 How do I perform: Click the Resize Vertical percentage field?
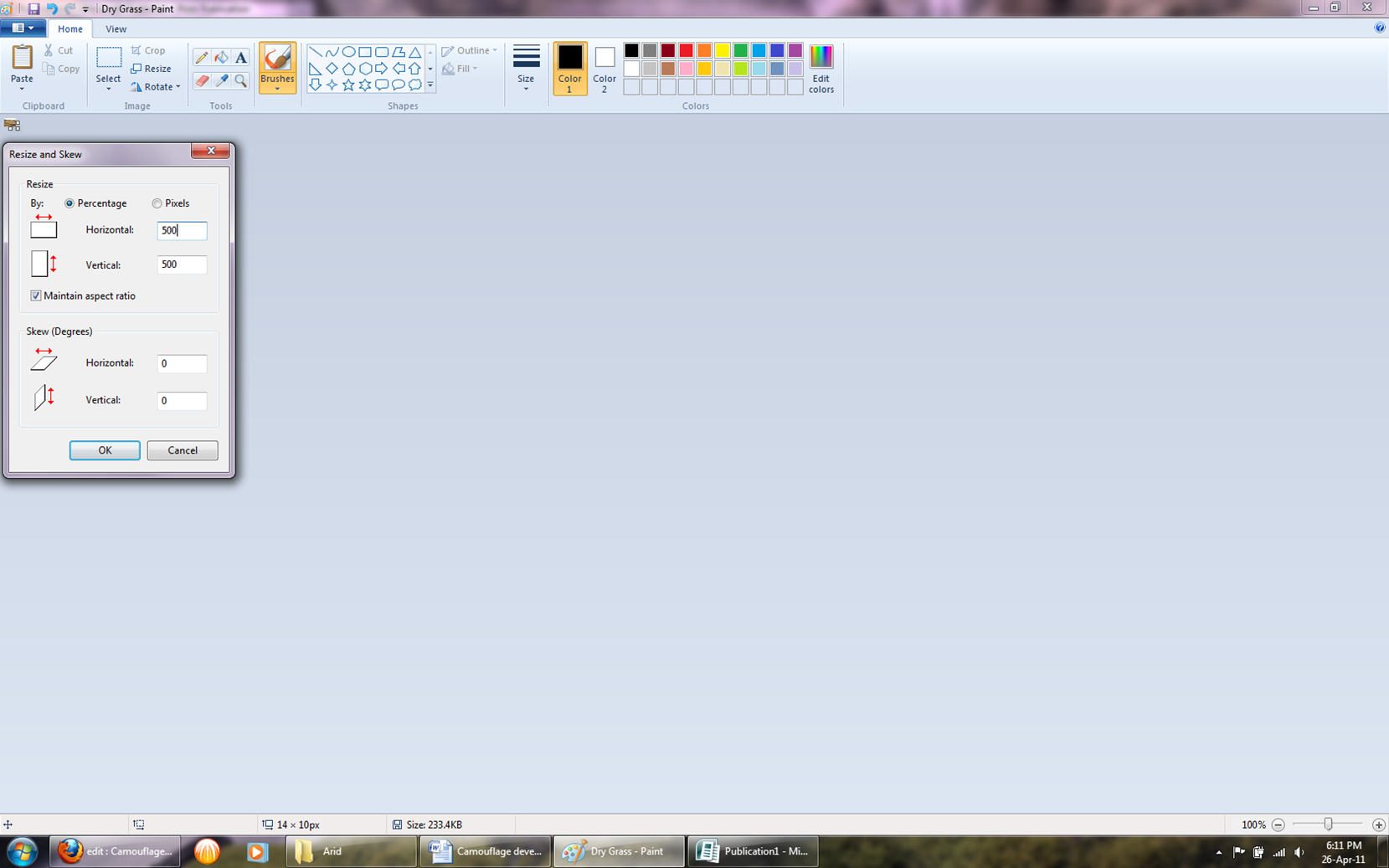pos(182,265)
